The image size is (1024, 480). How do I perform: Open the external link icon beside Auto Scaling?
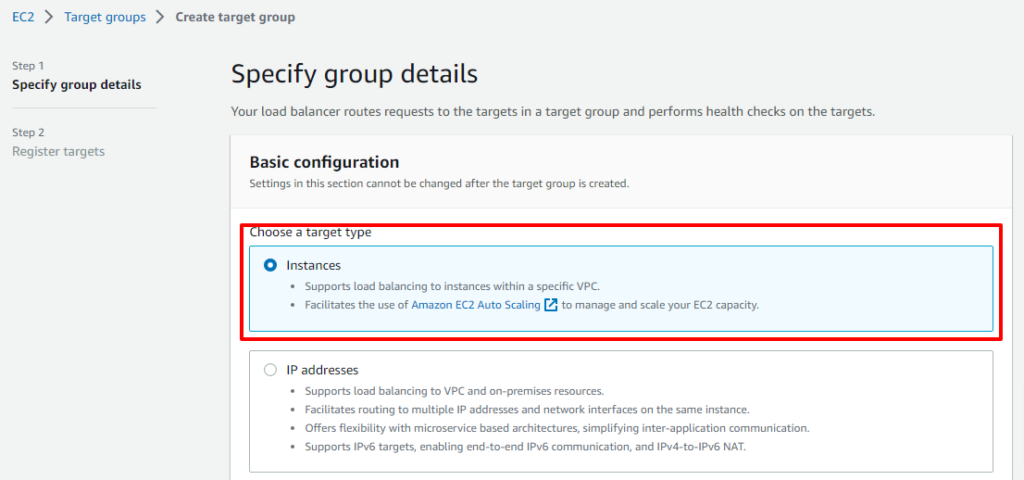[551, 305]
